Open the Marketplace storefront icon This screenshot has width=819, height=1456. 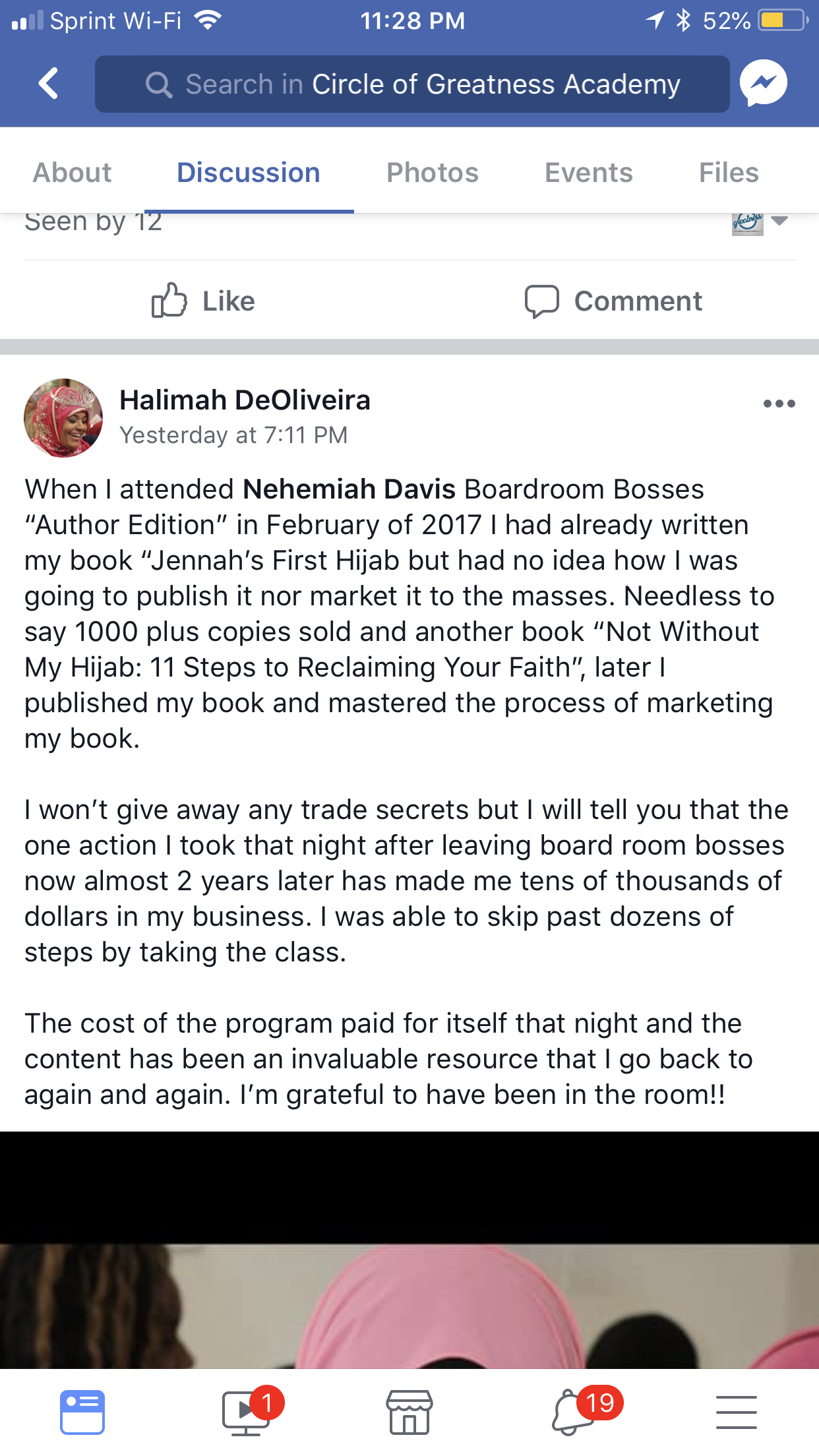pos(409,1412)
